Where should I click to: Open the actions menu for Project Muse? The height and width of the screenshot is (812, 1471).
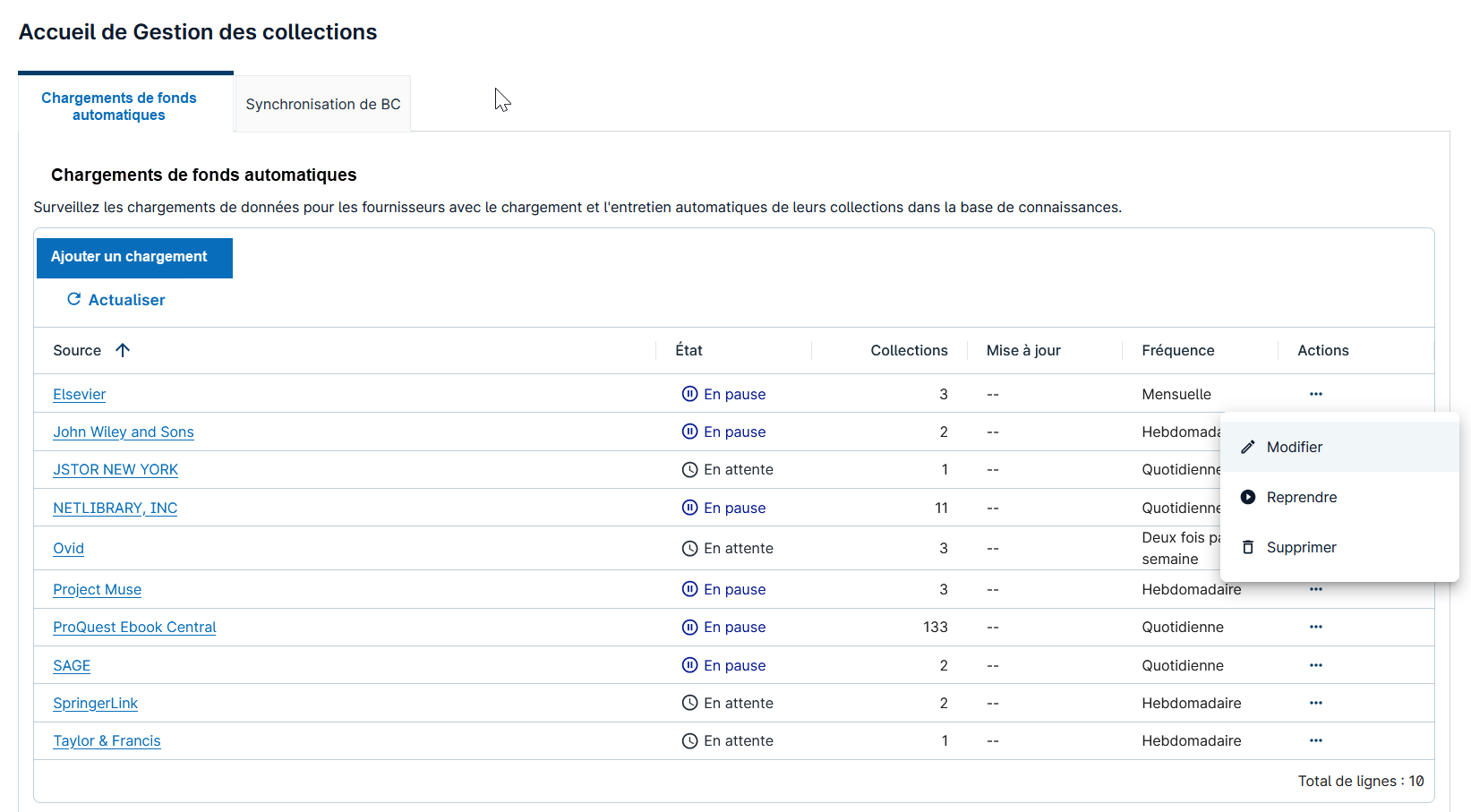pyautogui.click(x=1316, y=589)
